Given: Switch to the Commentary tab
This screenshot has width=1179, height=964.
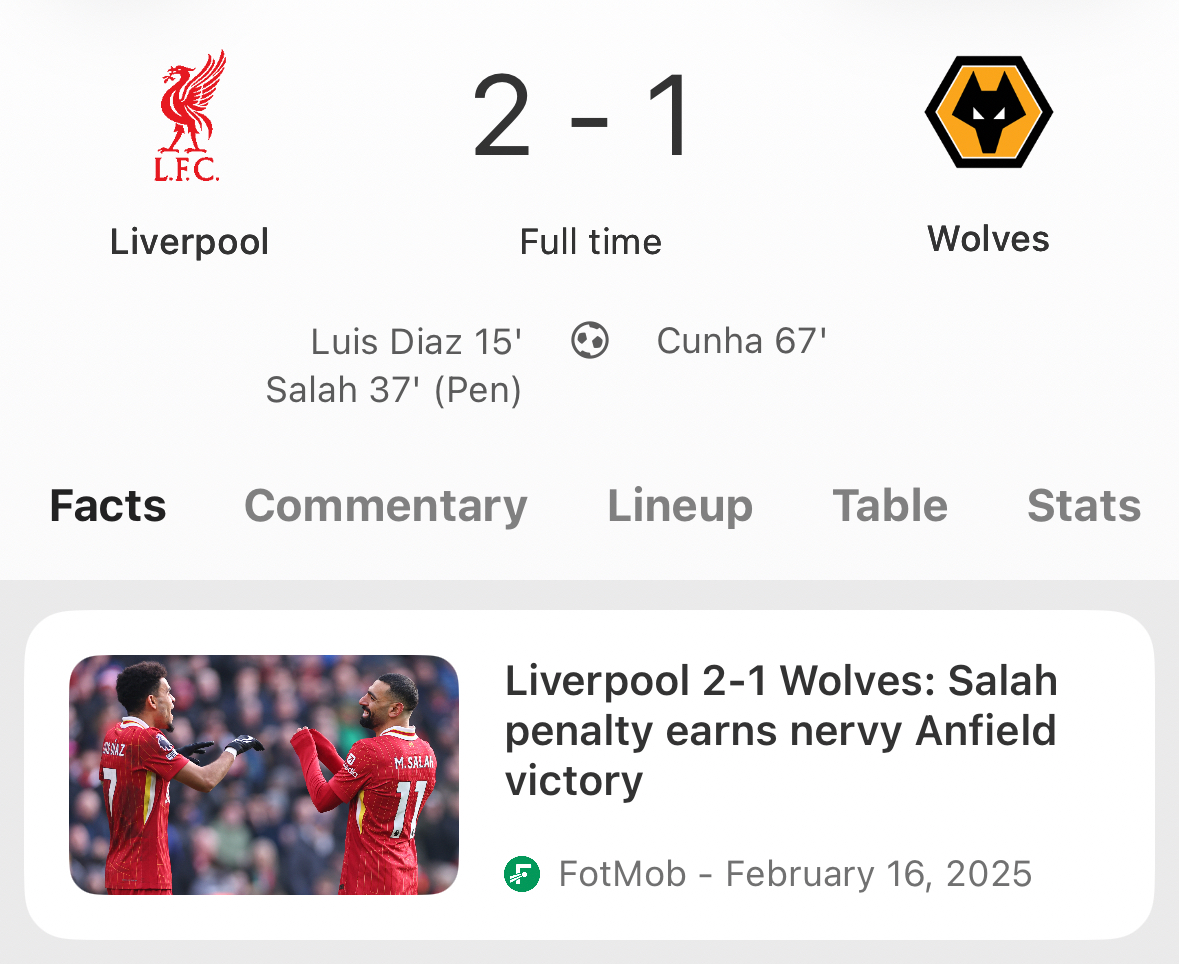Looking at the screenshot, I should click(386, 506).
